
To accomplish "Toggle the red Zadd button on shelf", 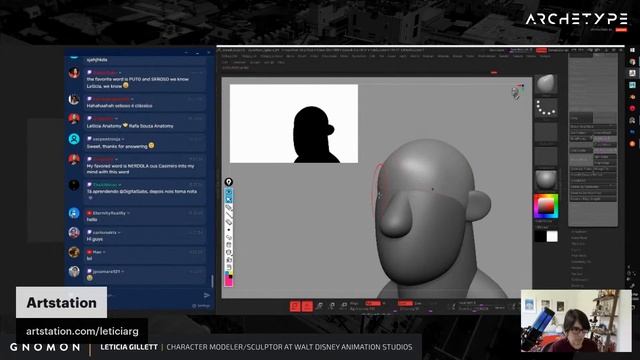I will [404, 303].
